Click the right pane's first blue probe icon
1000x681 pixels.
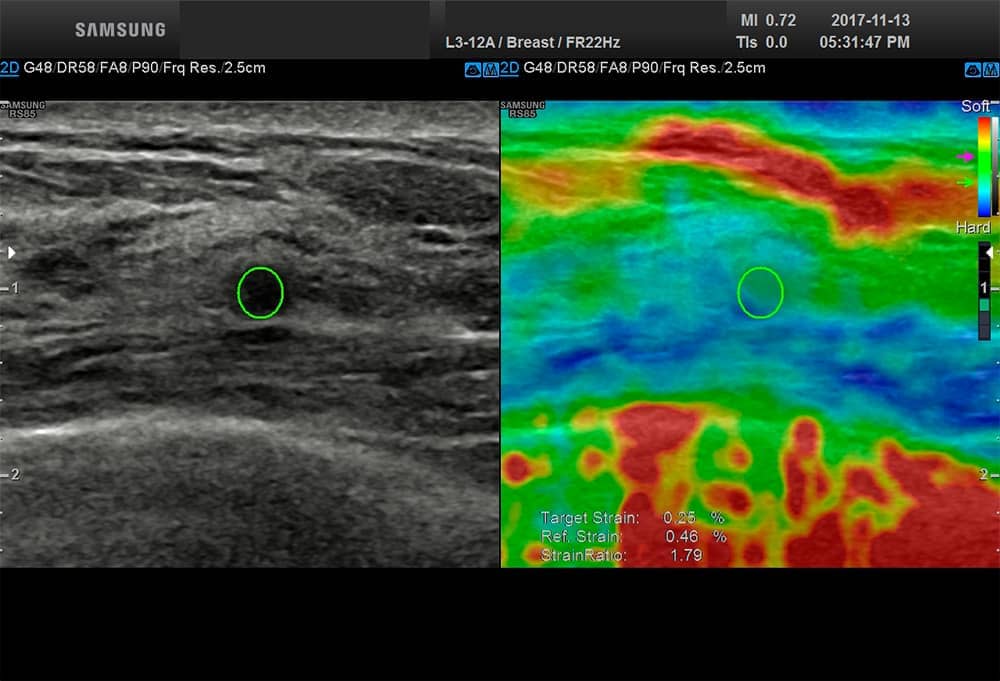[972, 69]
